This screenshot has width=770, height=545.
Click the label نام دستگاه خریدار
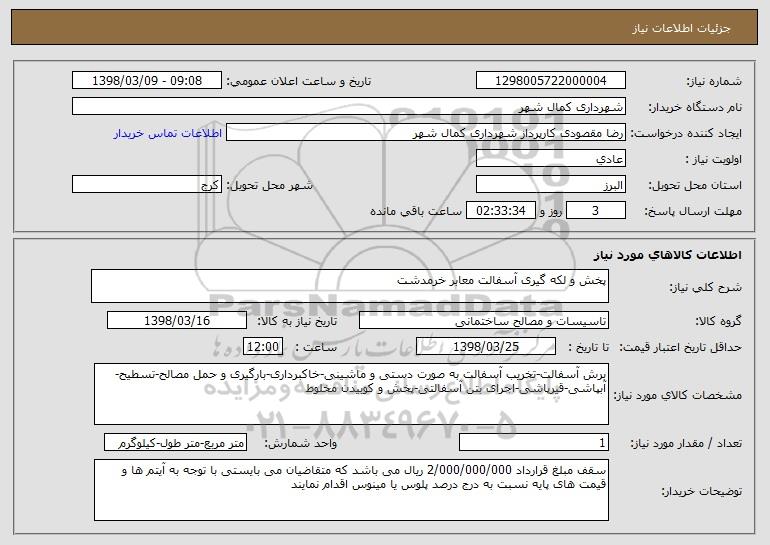(695, 108)
